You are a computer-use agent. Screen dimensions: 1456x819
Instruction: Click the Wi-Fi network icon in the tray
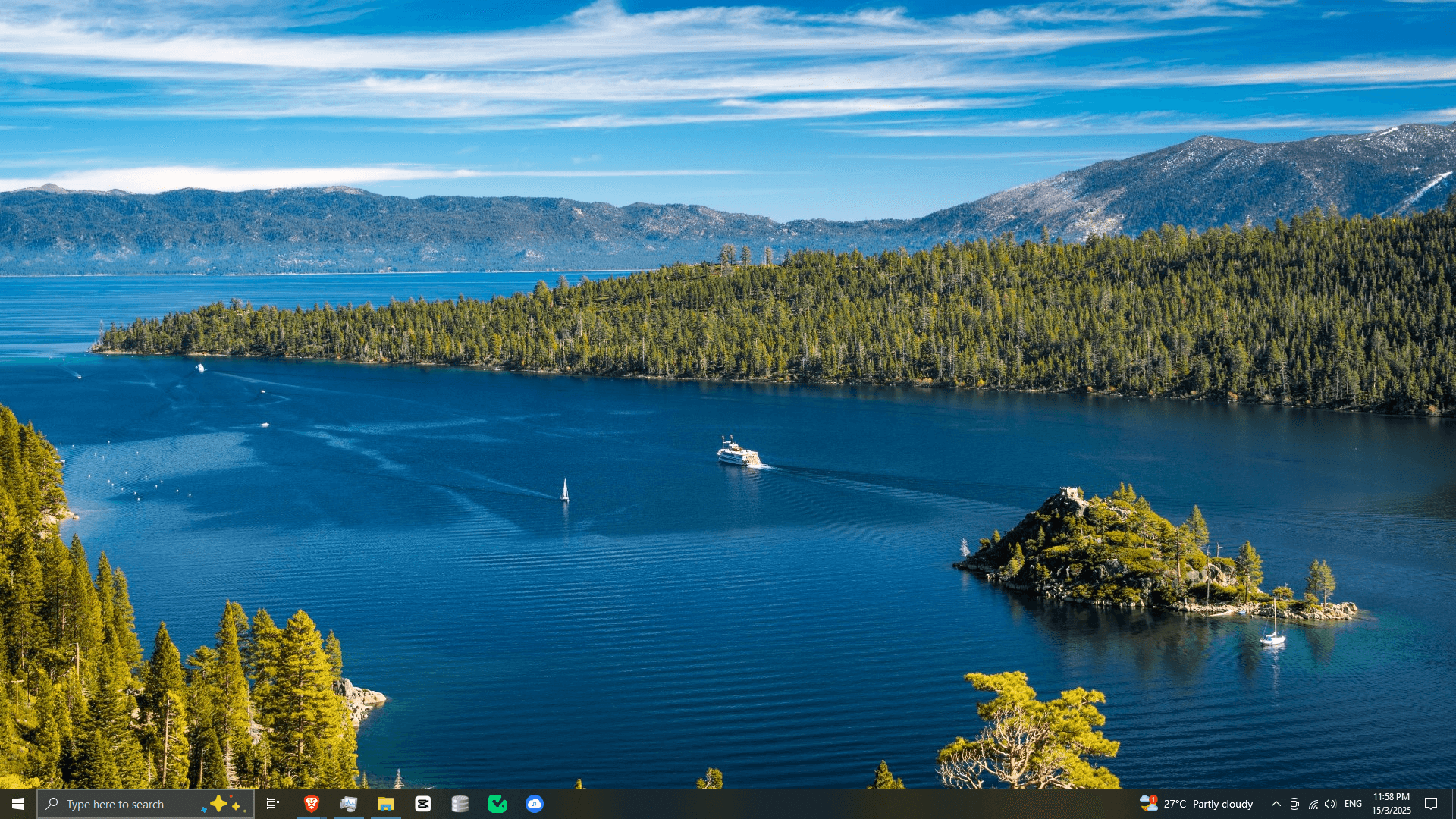pyautogui.click(x=1313, y=804)
